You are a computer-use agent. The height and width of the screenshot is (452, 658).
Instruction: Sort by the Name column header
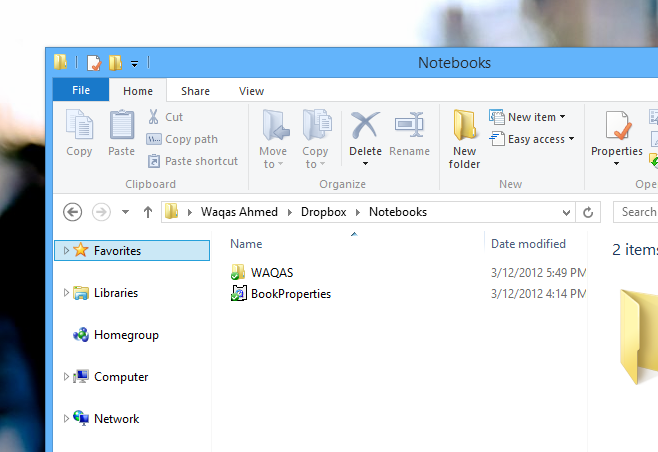[x=246, y=244]
